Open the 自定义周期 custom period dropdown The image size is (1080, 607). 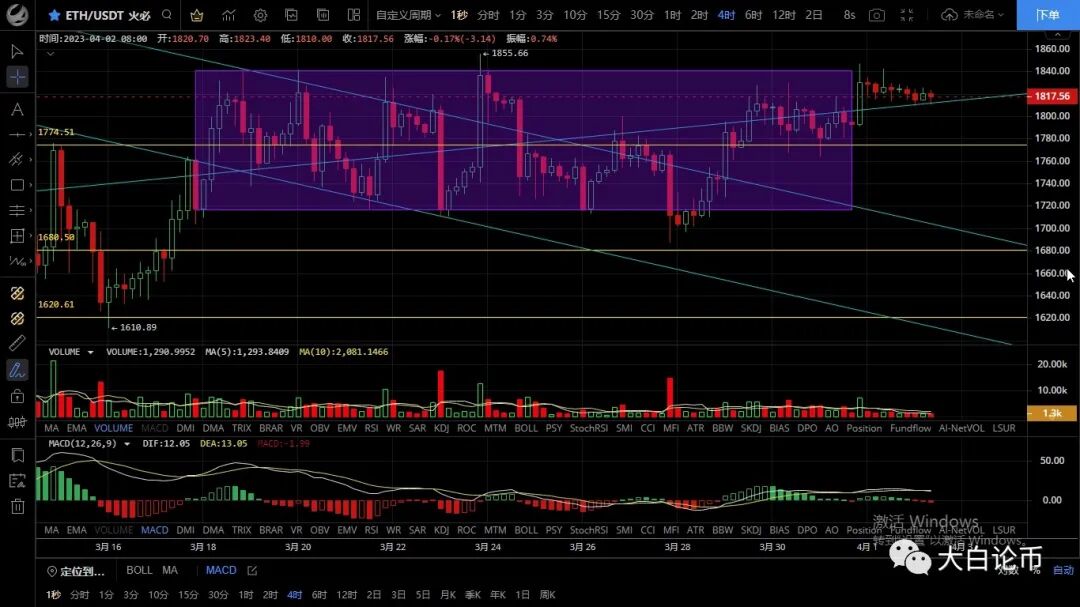click(x=408, y=14)
